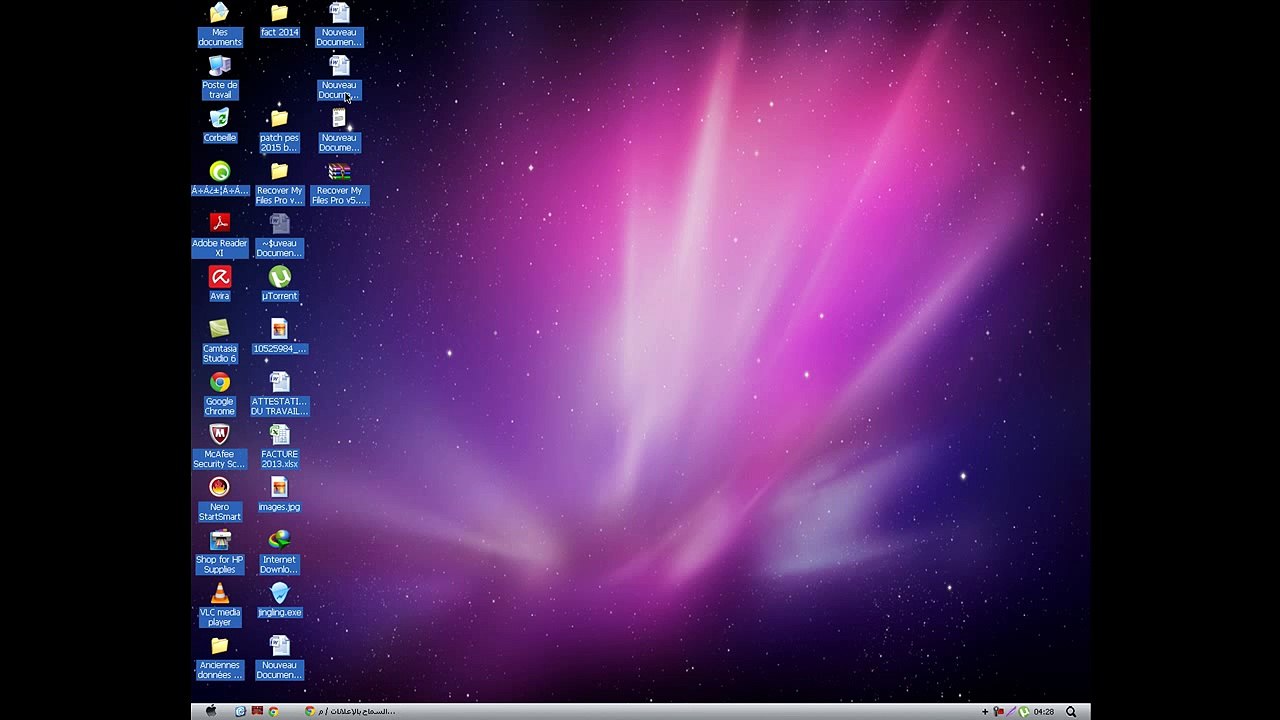Viewport: 1280px width, 720px height.
Task: Launch Adobe Reader XI from the desktop
Action: pyautogui.click(x=219, y=237)
